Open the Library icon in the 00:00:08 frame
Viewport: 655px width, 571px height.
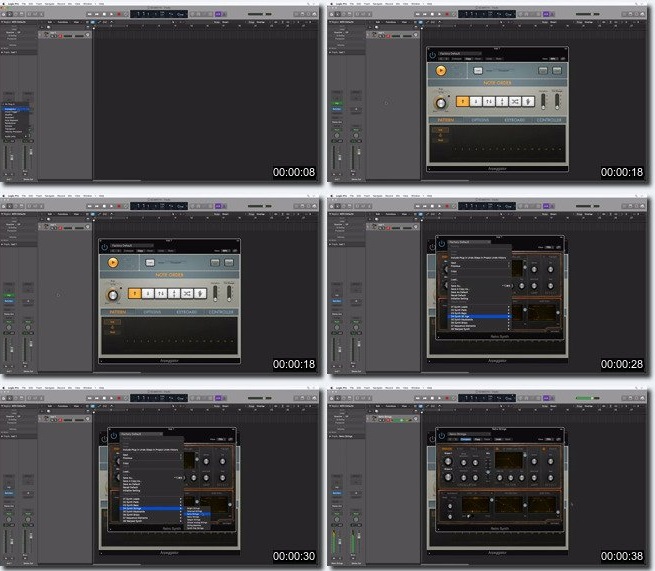[3, 14]
